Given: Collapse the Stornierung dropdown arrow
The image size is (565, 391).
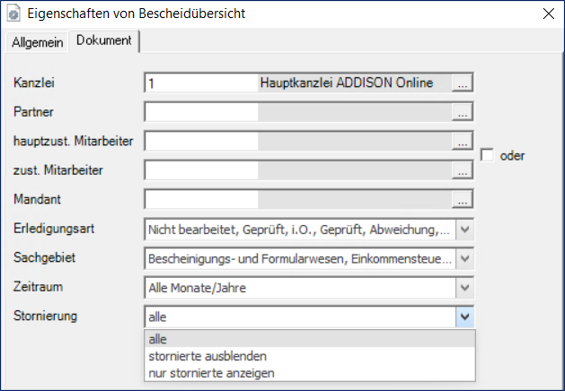Looking at the screenshot, I should [464, 317].
